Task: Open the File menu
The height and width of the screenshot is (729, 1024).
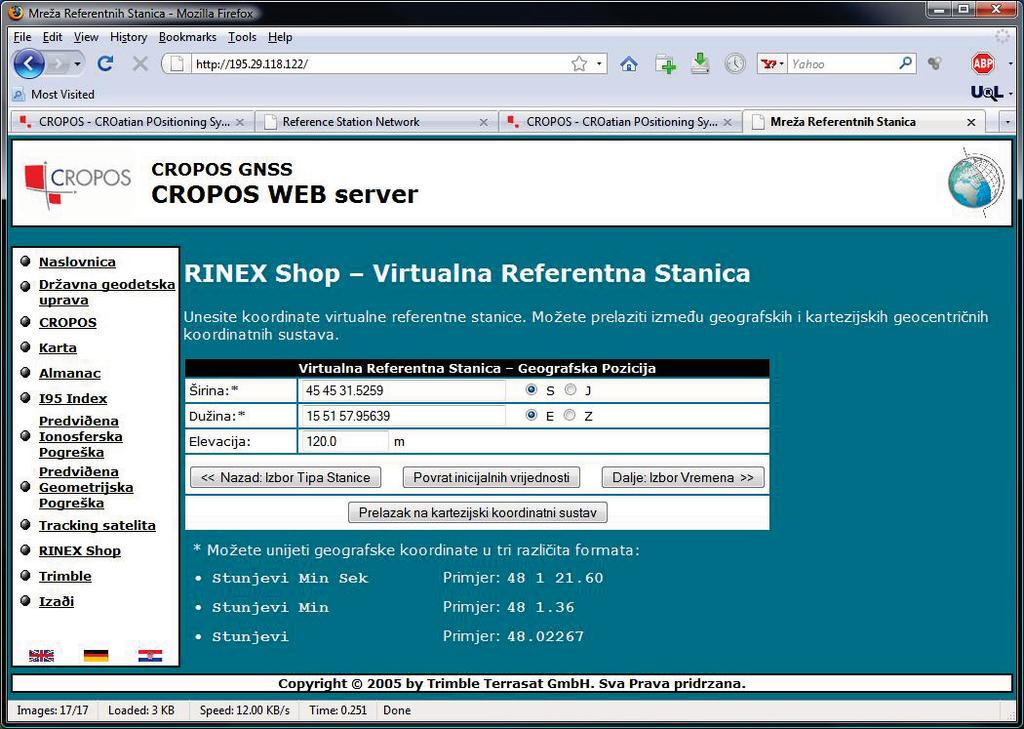Action: coord(22,37)
